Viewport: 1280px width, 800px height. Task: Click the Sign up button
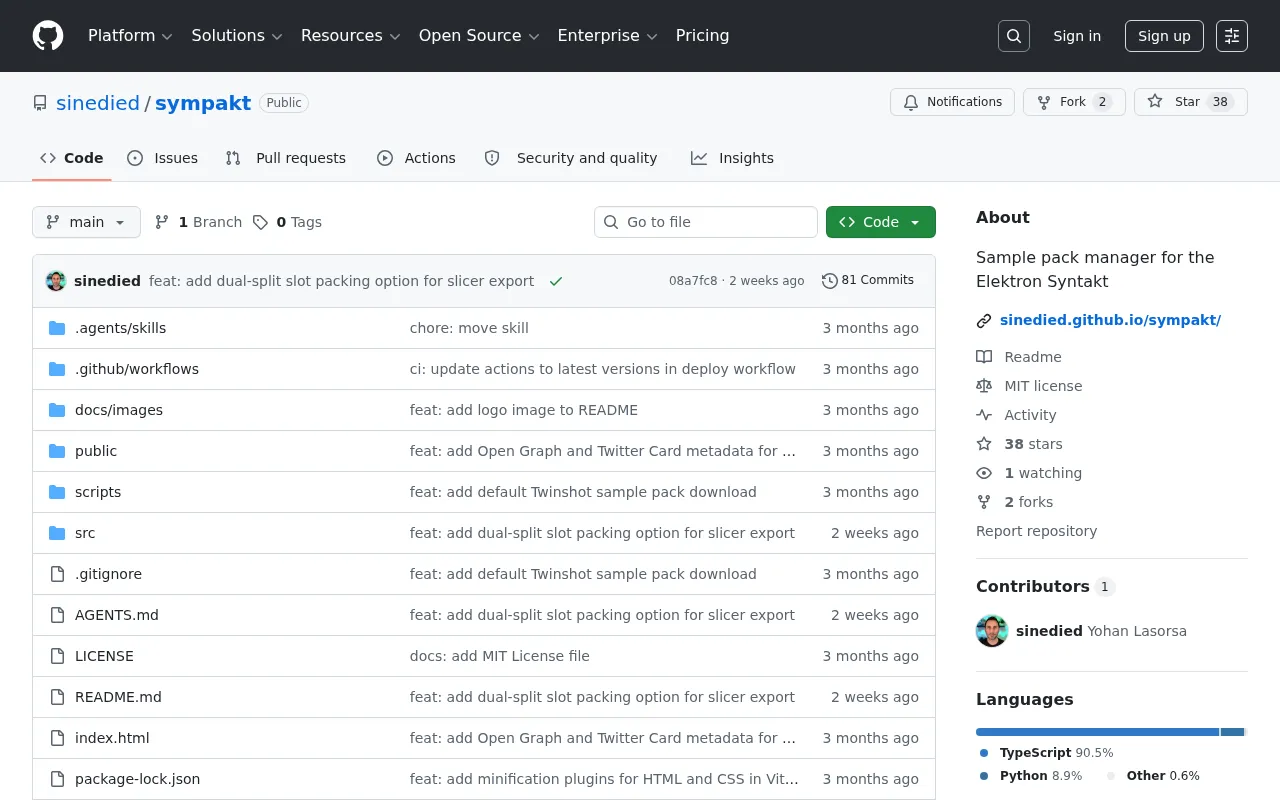coord(1164,36)
